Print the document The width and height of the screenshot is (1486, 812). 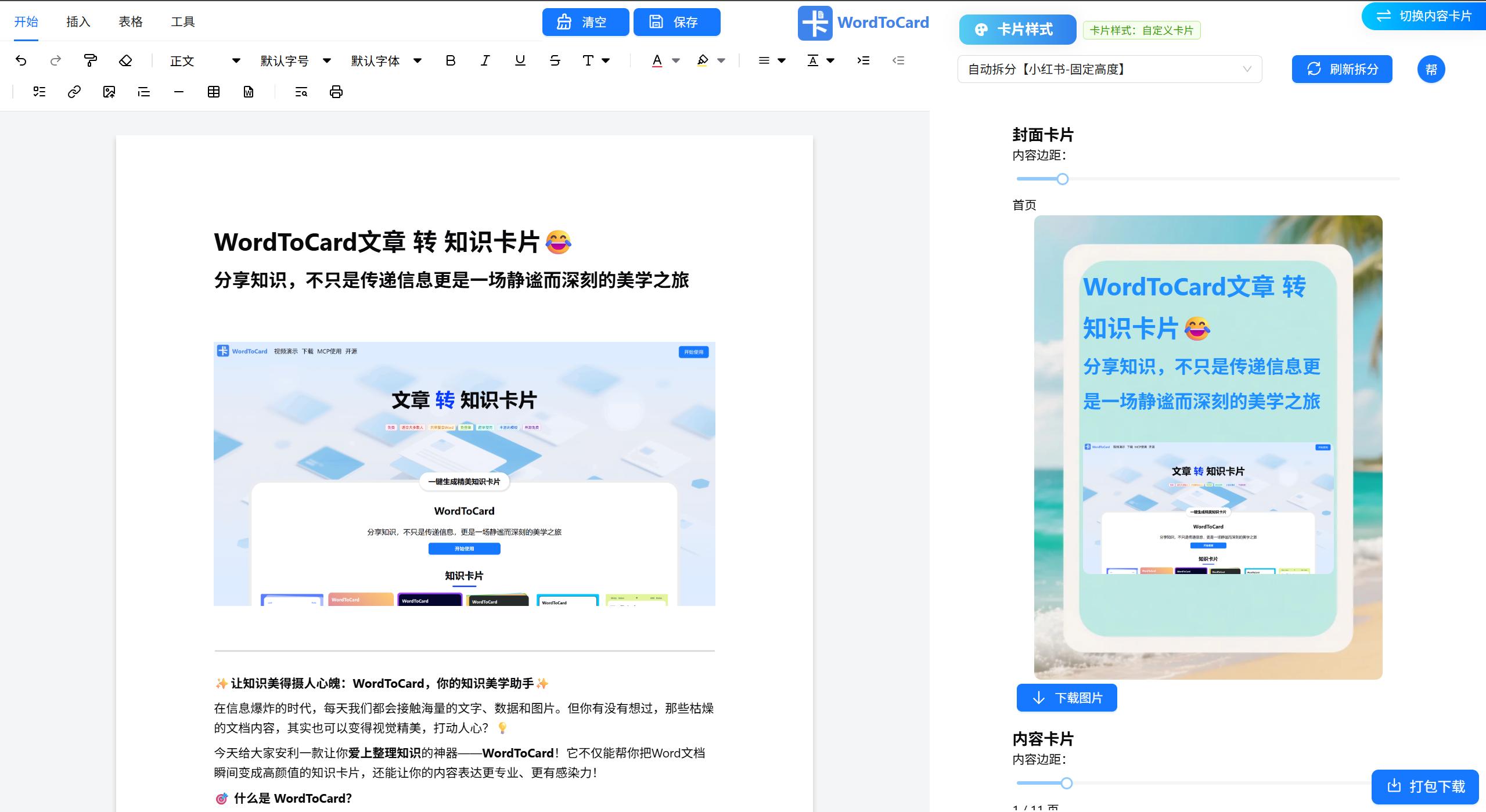(336, 92)
